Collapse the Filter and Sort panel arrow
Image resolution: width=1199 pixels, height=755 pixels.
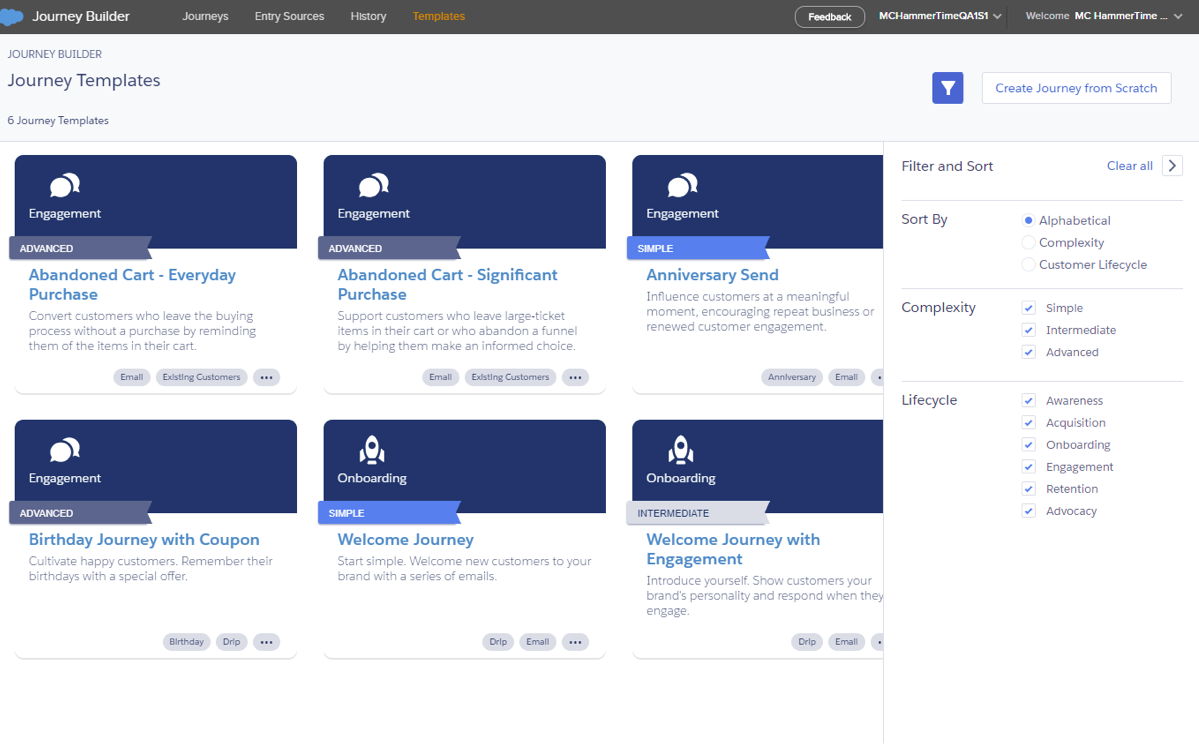coord(1172,166)
